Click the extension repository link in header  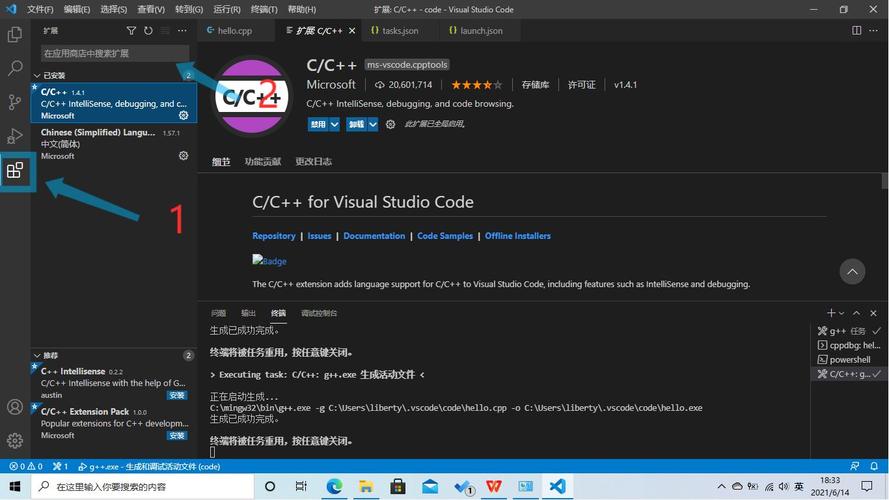[535, 84]
